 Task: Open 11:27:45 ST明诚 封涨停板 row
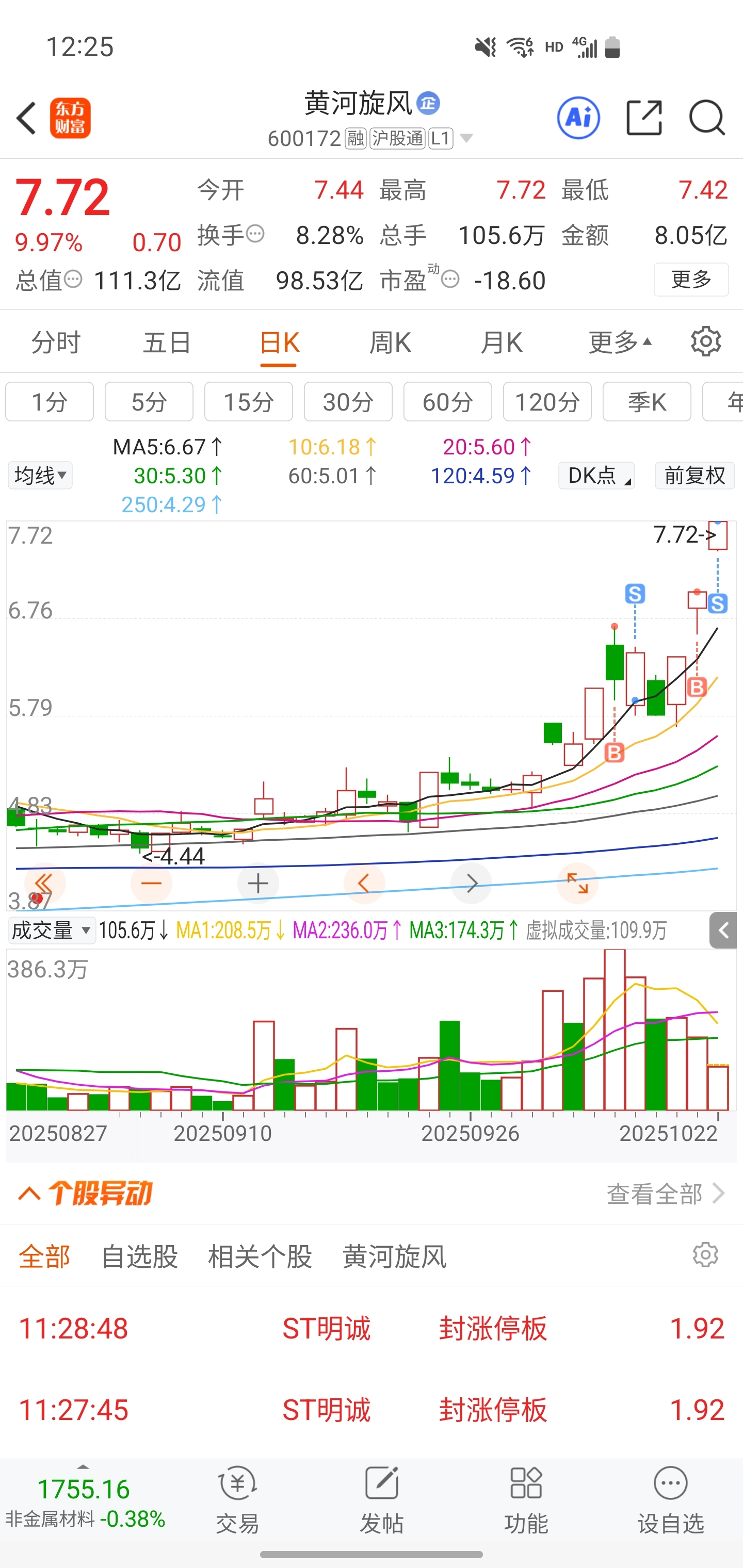[x=372, y=1409]
